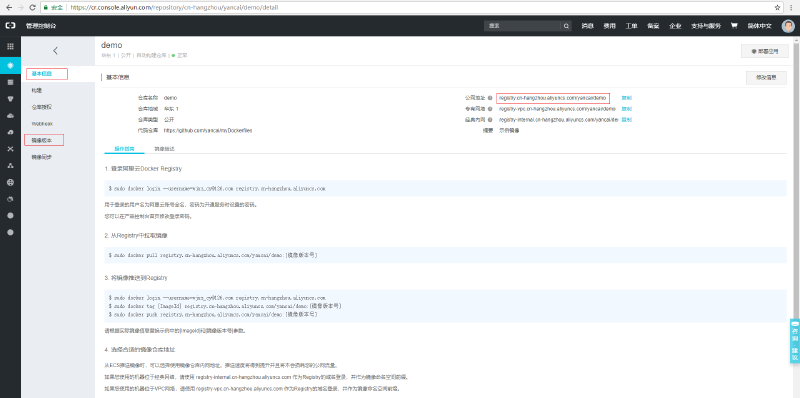Click the stacked-bars server icon in the left rail
The height and width of the screenshot is (398, 800).
tap(10, 82)
